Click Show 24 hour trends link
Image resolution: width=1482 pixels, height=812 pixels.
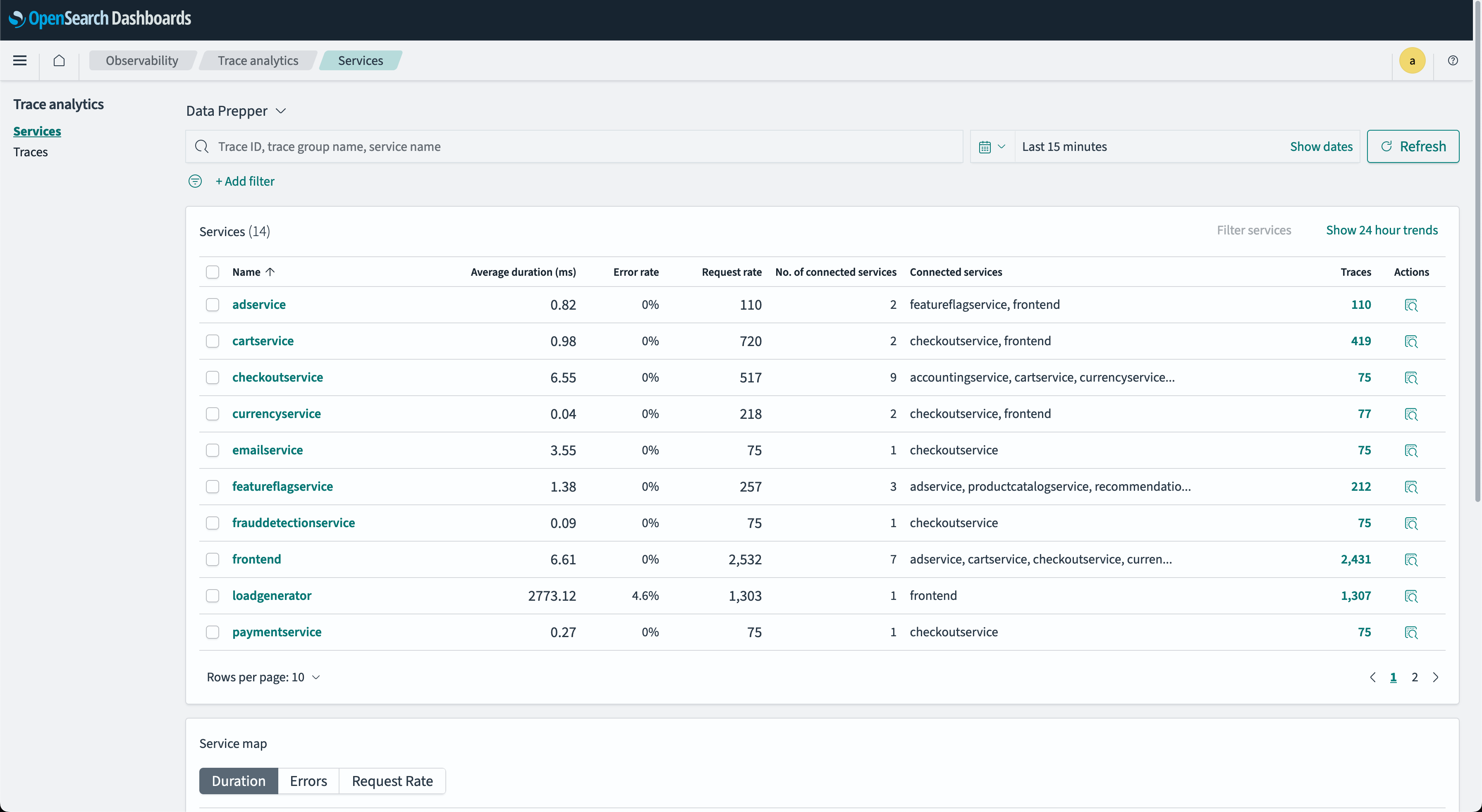pos(1382,230)
